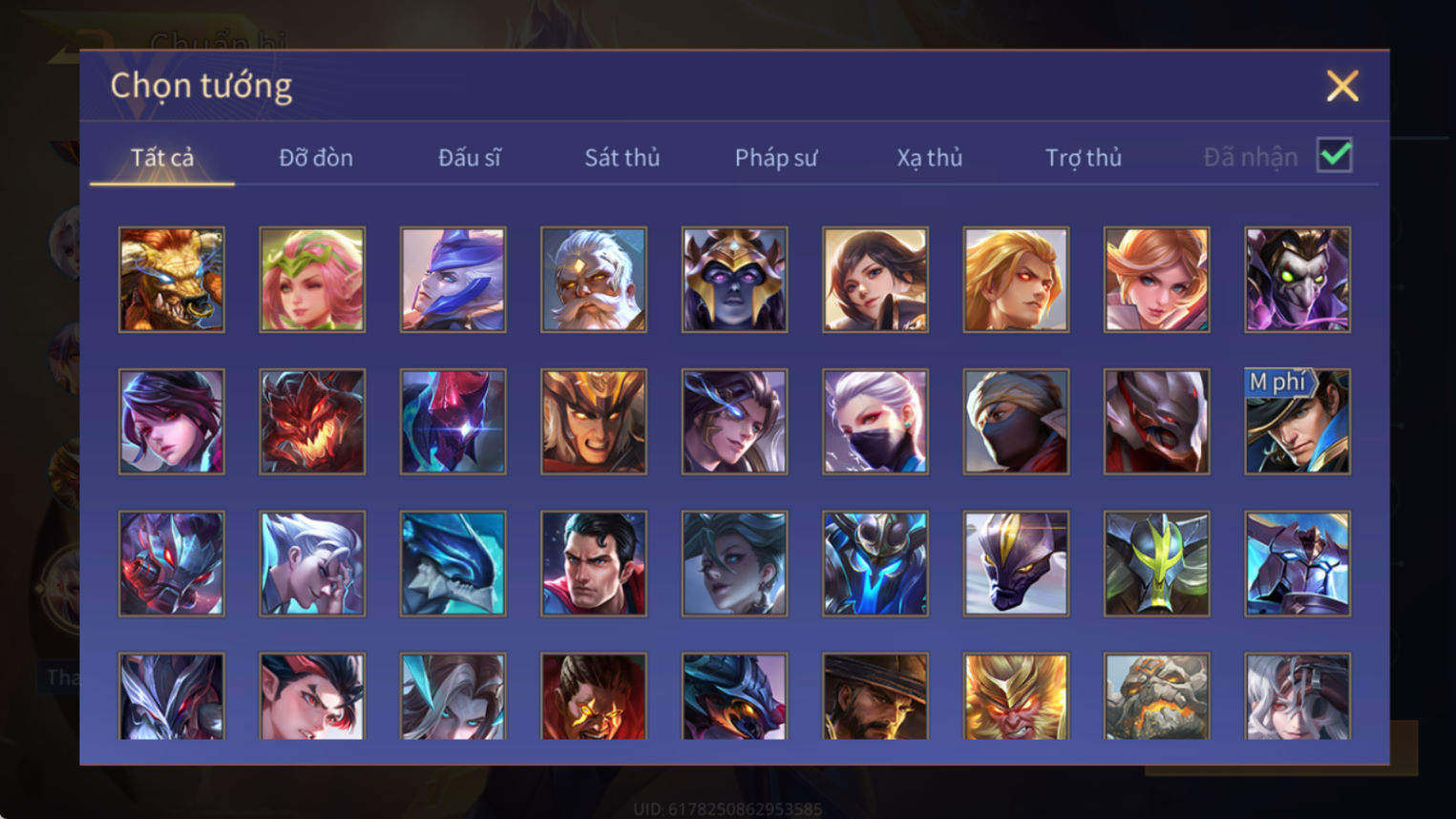Open the Trợ thủ tab
This screenshot has width=1456, height=819.
coord(1084,157)
